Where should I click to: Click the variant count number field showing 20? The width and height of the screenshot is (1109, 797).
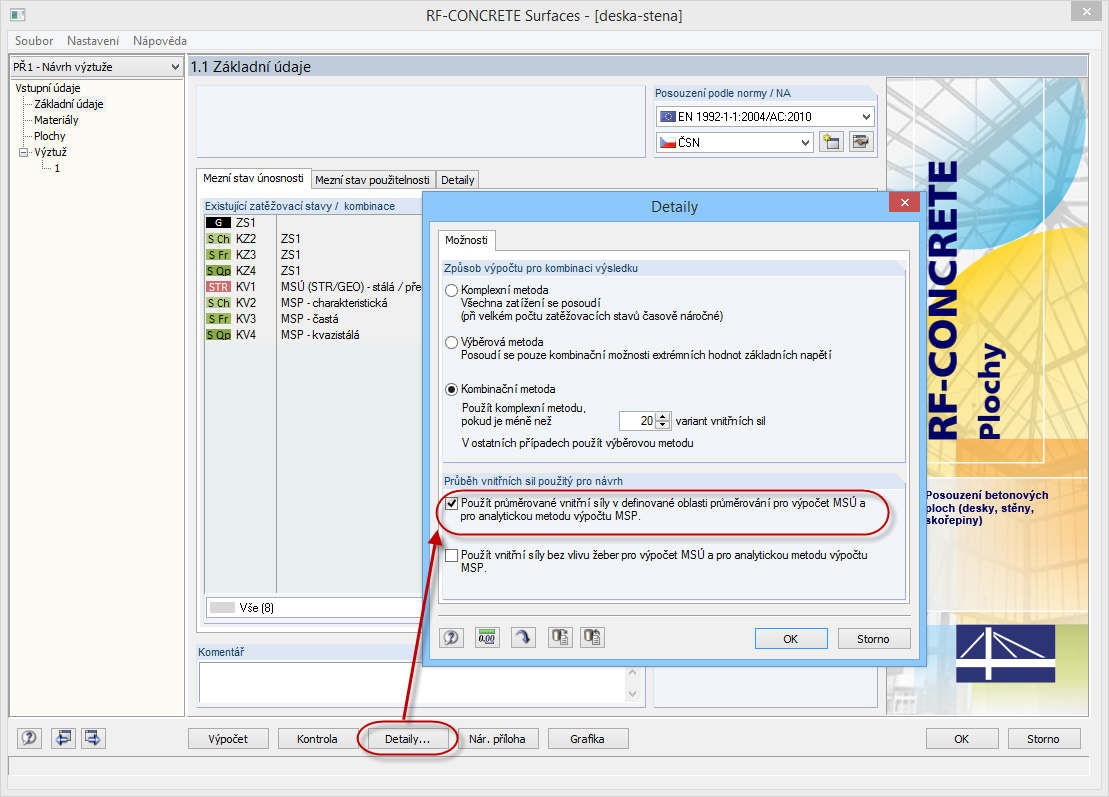tap(637, 421)
